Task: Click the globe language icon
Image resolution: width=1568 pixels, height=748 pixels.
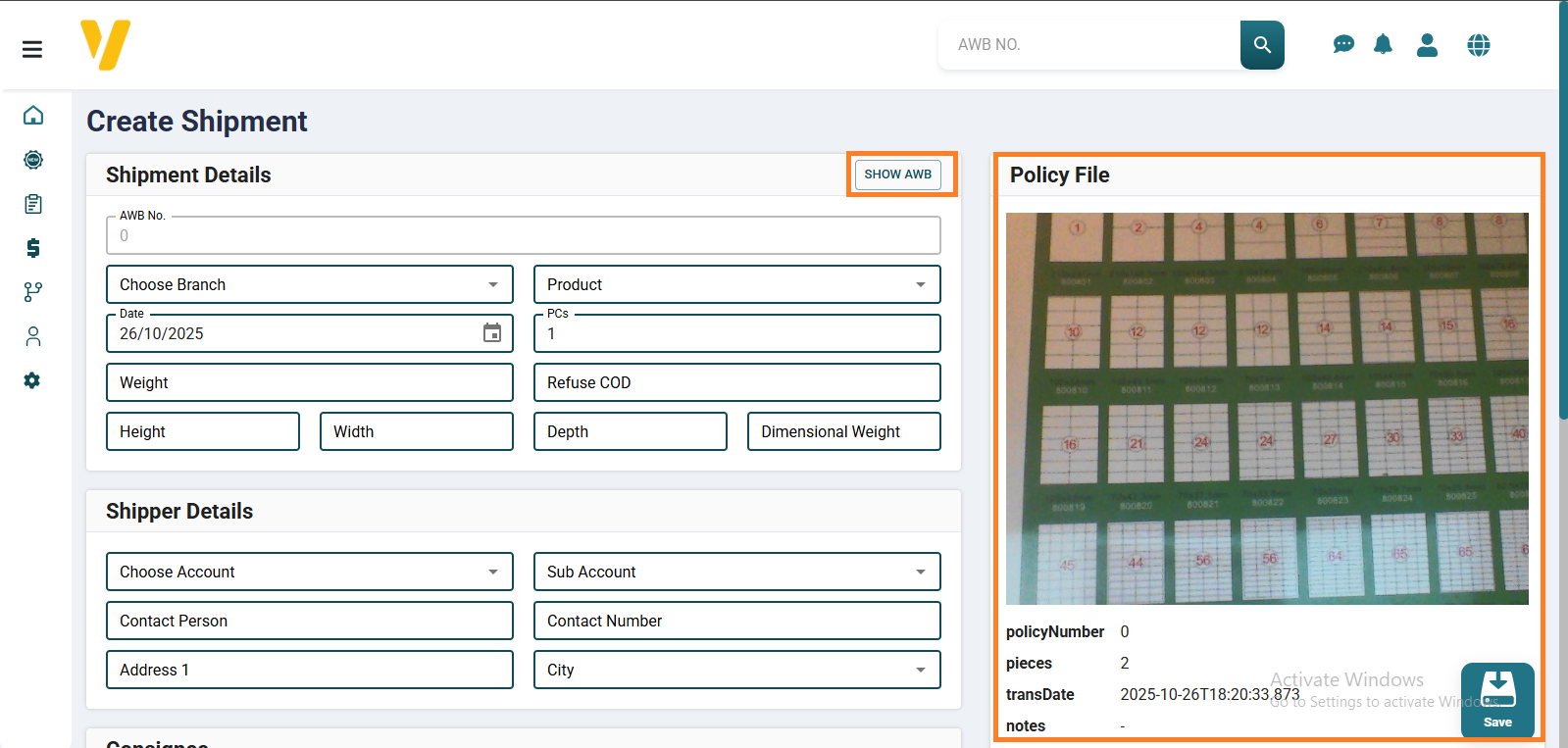Action: (1479, 45)
